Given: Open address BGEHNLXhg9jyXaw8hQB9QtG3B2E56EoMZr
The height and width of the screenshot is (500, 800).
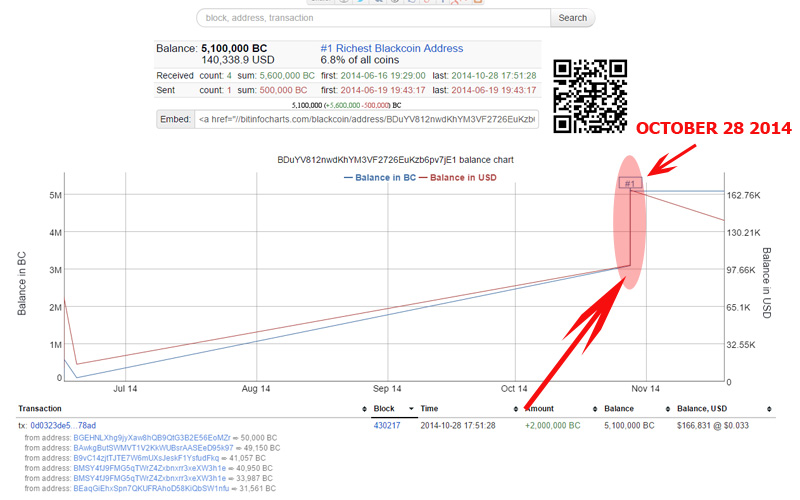Looking at the screenshot, I should point(152,438).
